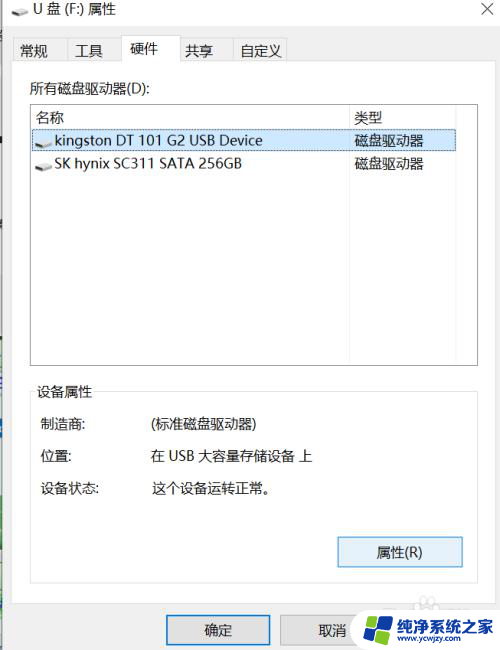
Task: Click the 纯净系统之家 watermark logo
Action: click(428, 630)
